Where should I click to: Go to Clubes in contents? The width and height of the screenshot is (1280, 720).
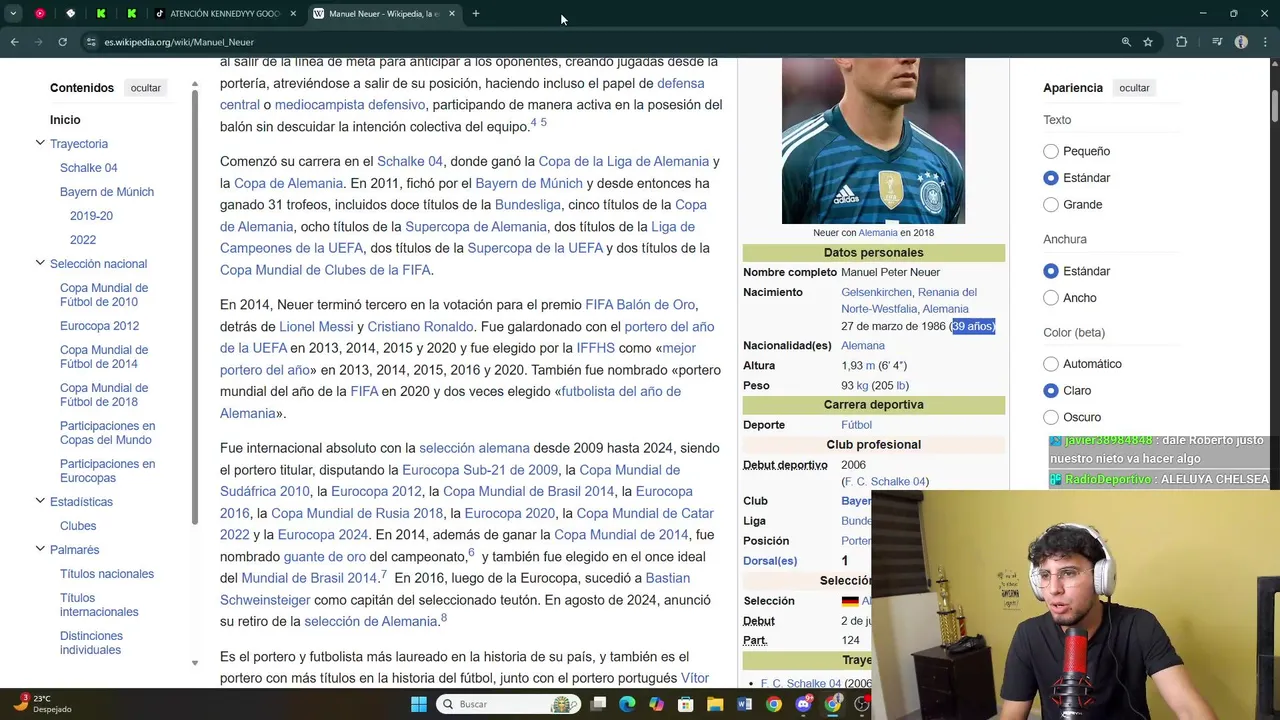pyautogui.click(x=78, y=526)
